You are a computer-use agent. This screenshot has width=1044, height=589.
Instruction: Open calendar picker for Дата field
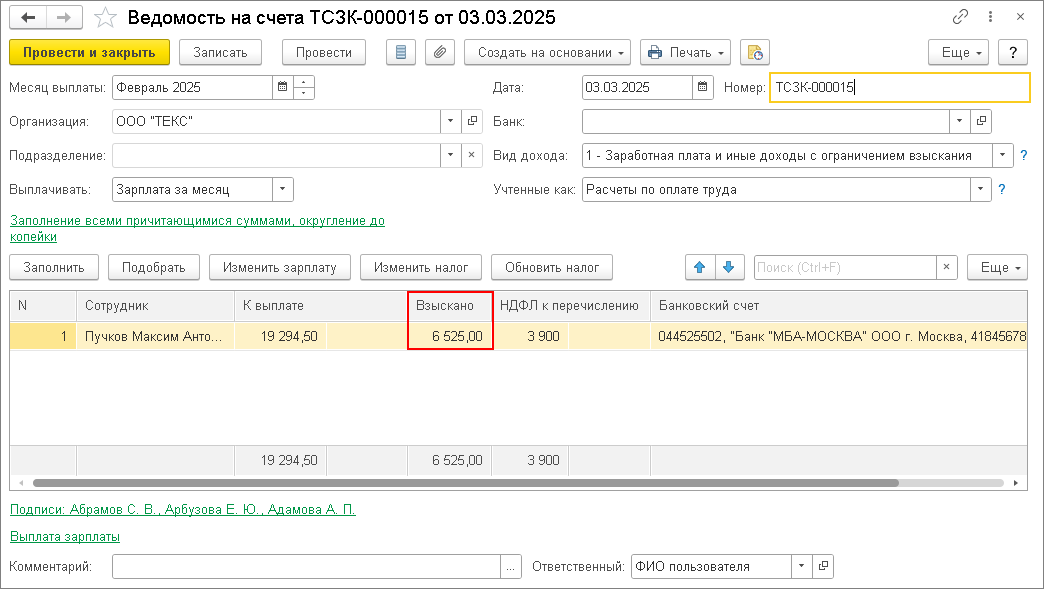click(x=703, y=87)
